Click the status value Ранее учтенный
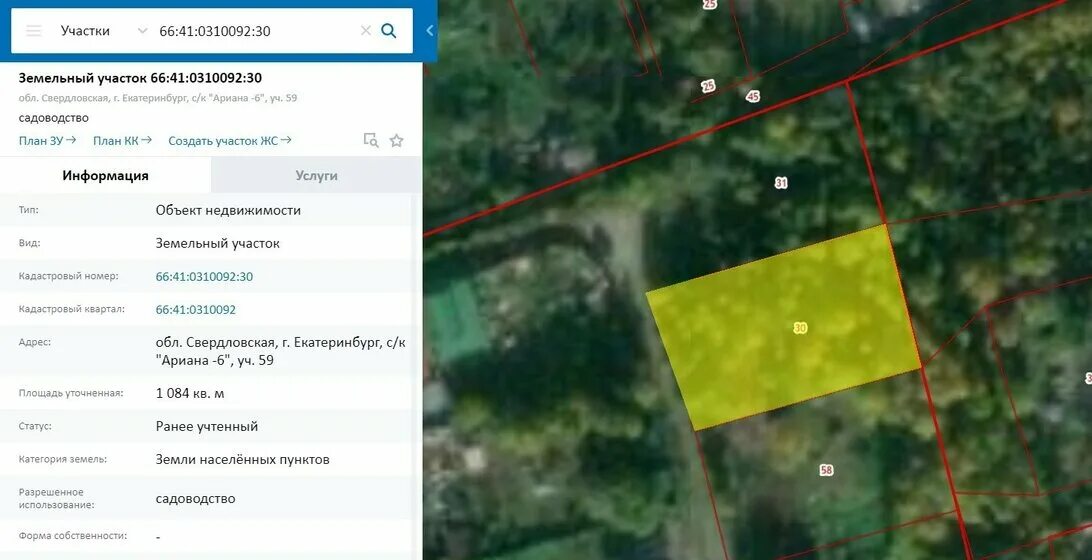This screenshot has width=1092, height=560. (207, 426)
